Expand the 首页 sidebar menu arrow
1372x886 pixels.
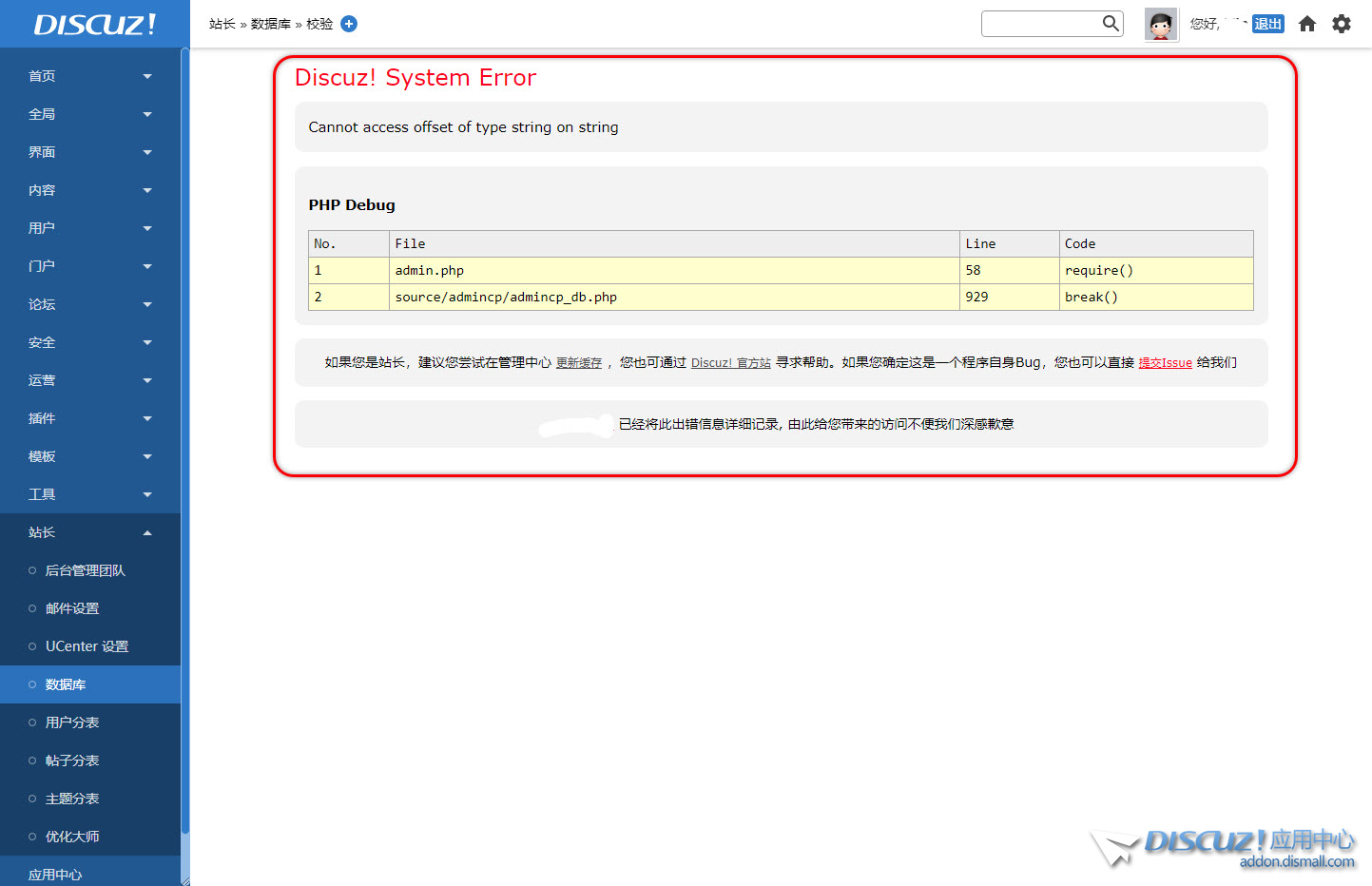[x=147, y=76]
